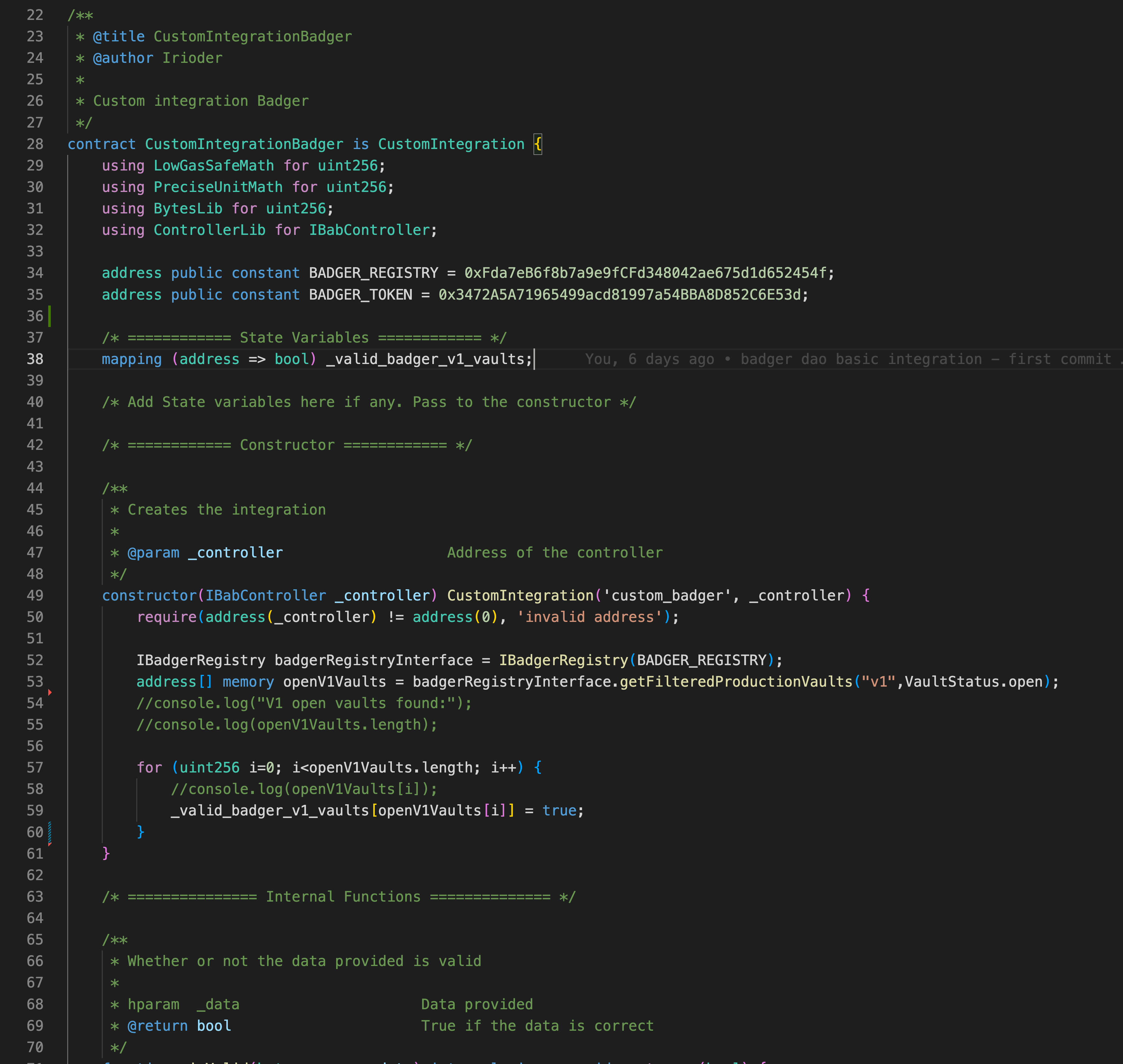
Task: Click the red deletion marker below line 53
Action: 50,692
